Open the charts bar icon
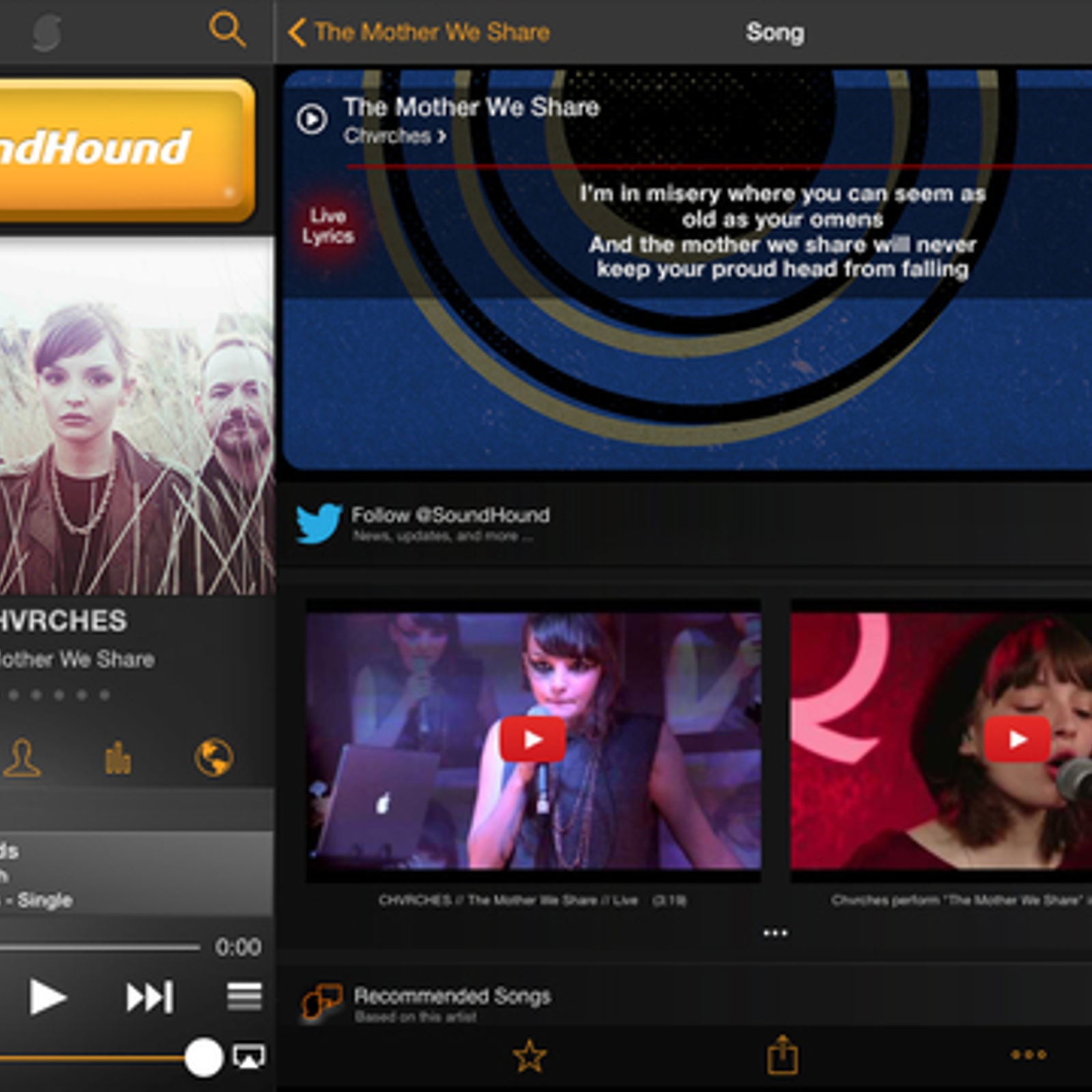 point(117,758)
